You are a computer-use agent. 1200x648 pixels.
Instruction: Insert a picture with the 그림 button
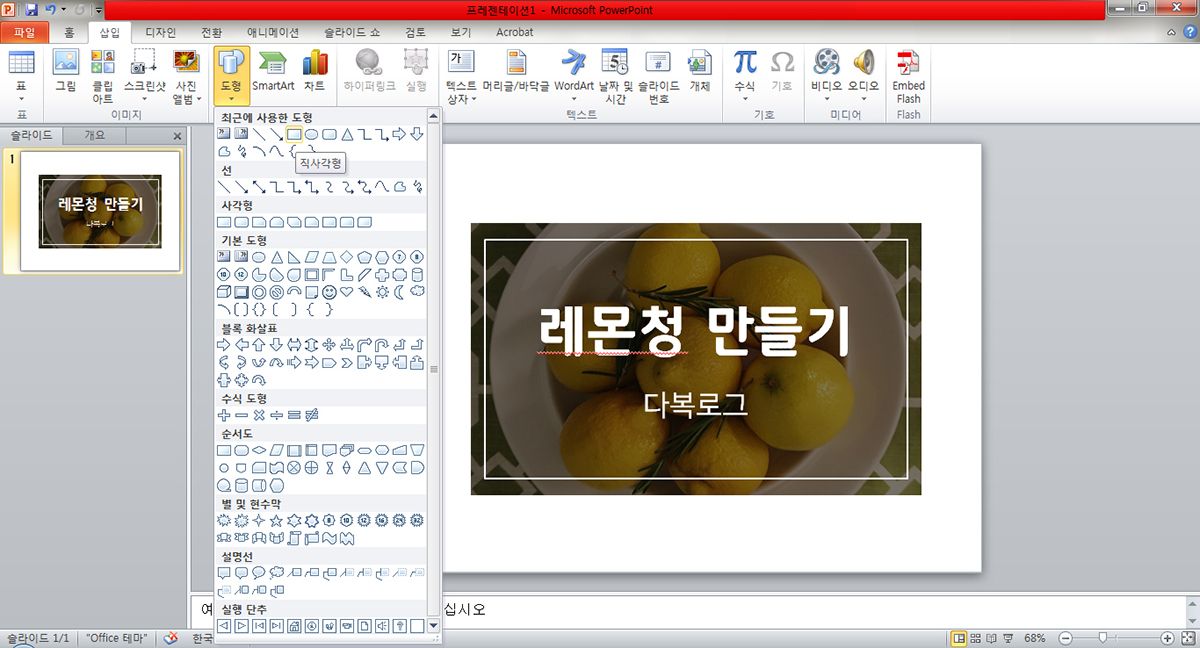click(x=65, y=72)
